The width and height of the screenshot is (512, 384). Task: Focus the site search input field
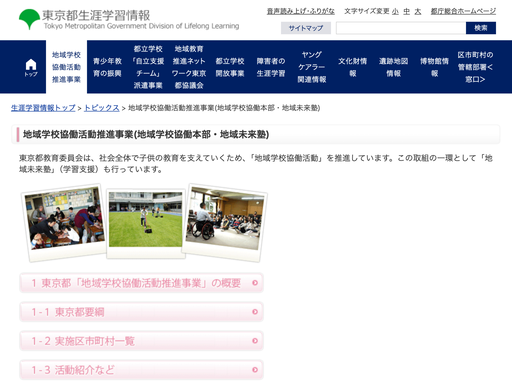point(401,28)
